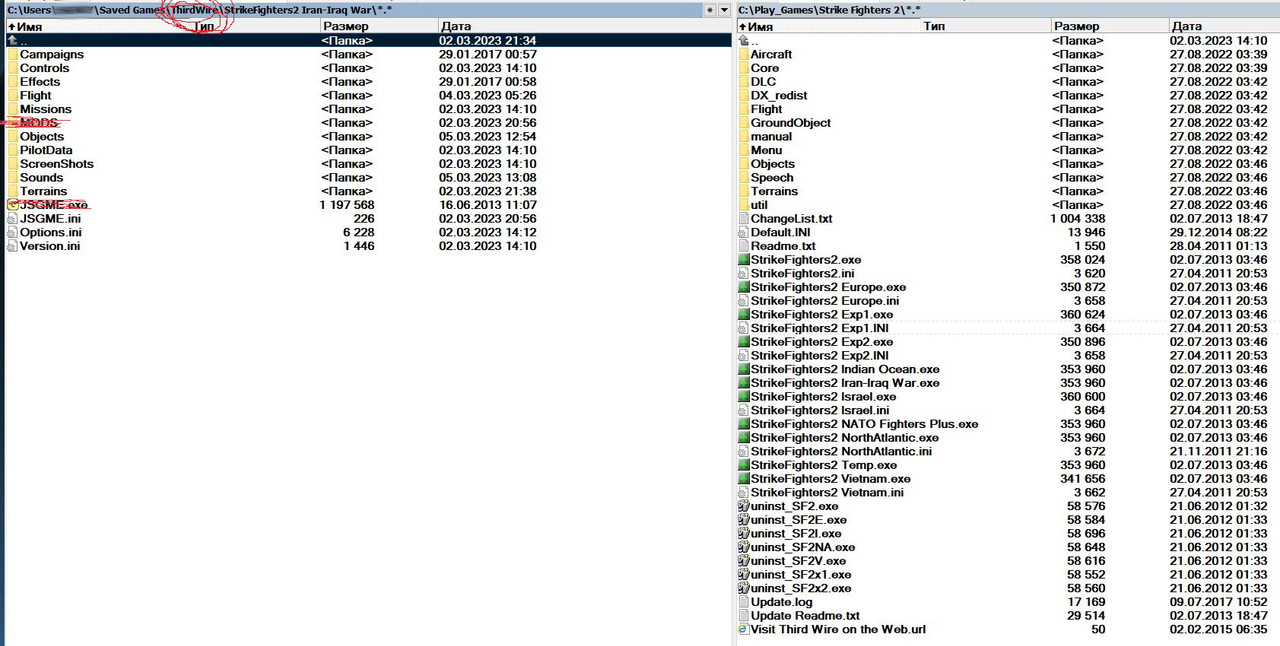Click the uninst_SF2.exe uninstaller icon
Image resolution: width=1280 pixels, height=646 pixels.
[743, 506]
